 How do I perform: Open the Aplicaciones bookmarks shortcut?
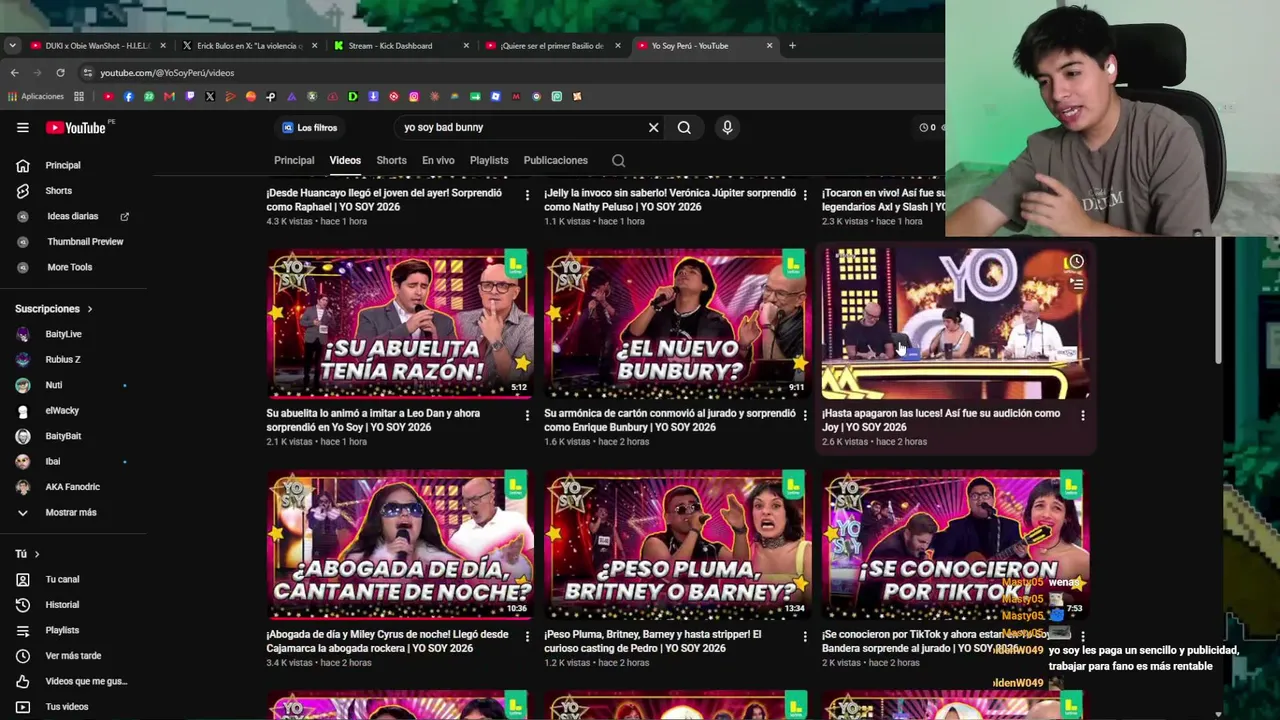tap(36, 97)
